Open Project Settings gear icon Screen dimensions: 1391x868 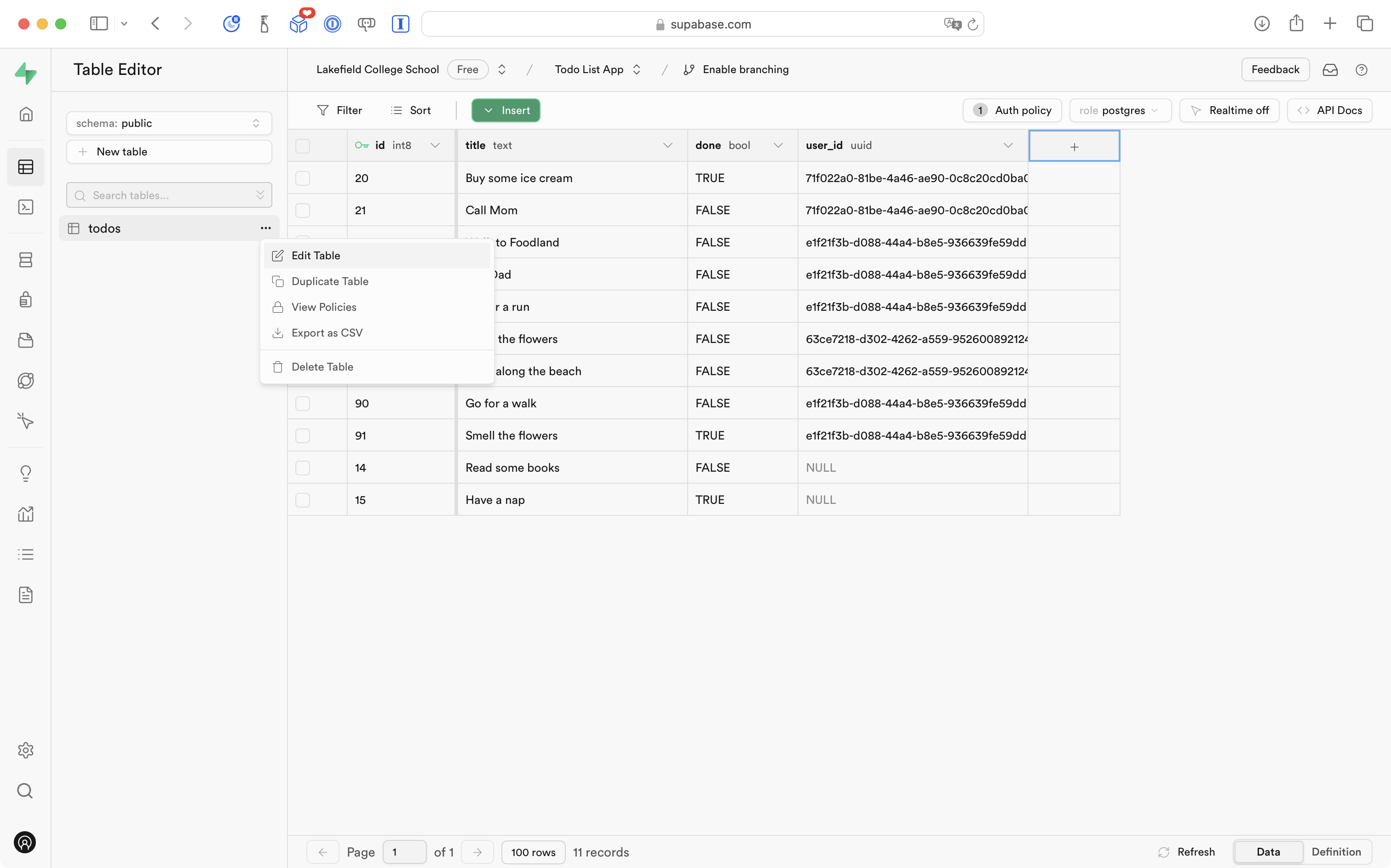[x=26, y=750]
